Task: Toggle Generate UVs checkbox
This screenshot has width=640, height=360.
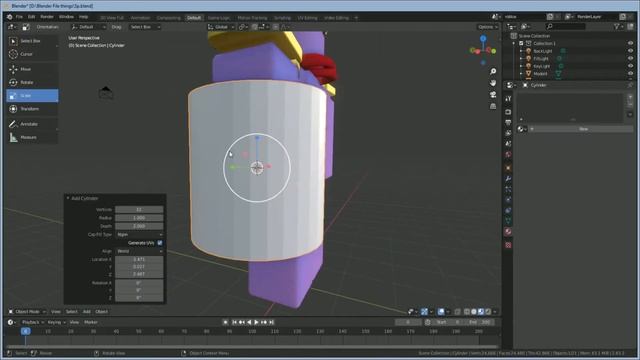Action: point(160,243)
